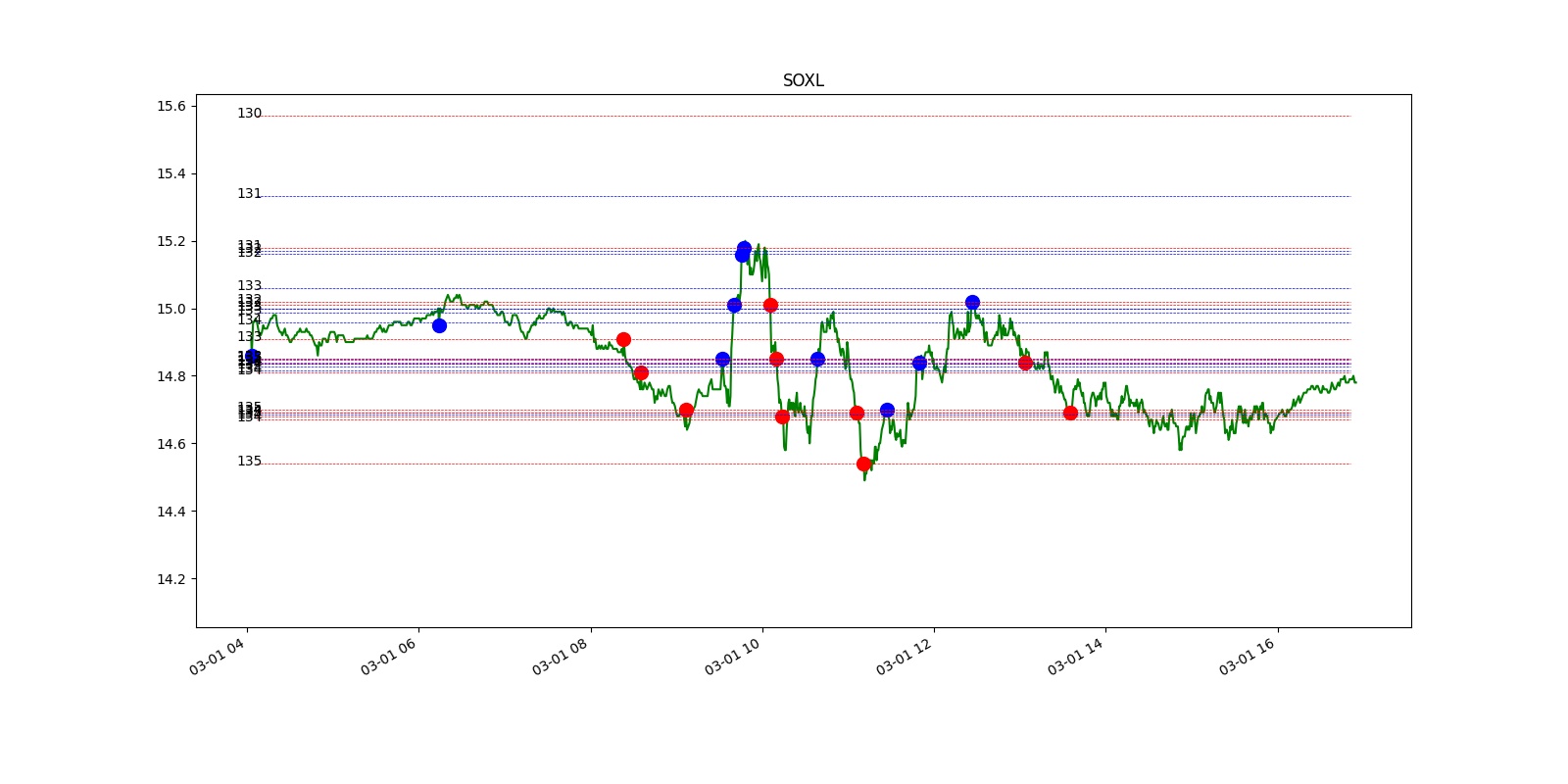This screenshot has width=1568, height=784.
Task: Click the 131 level label near 15.33
Action: pos(249,194)
